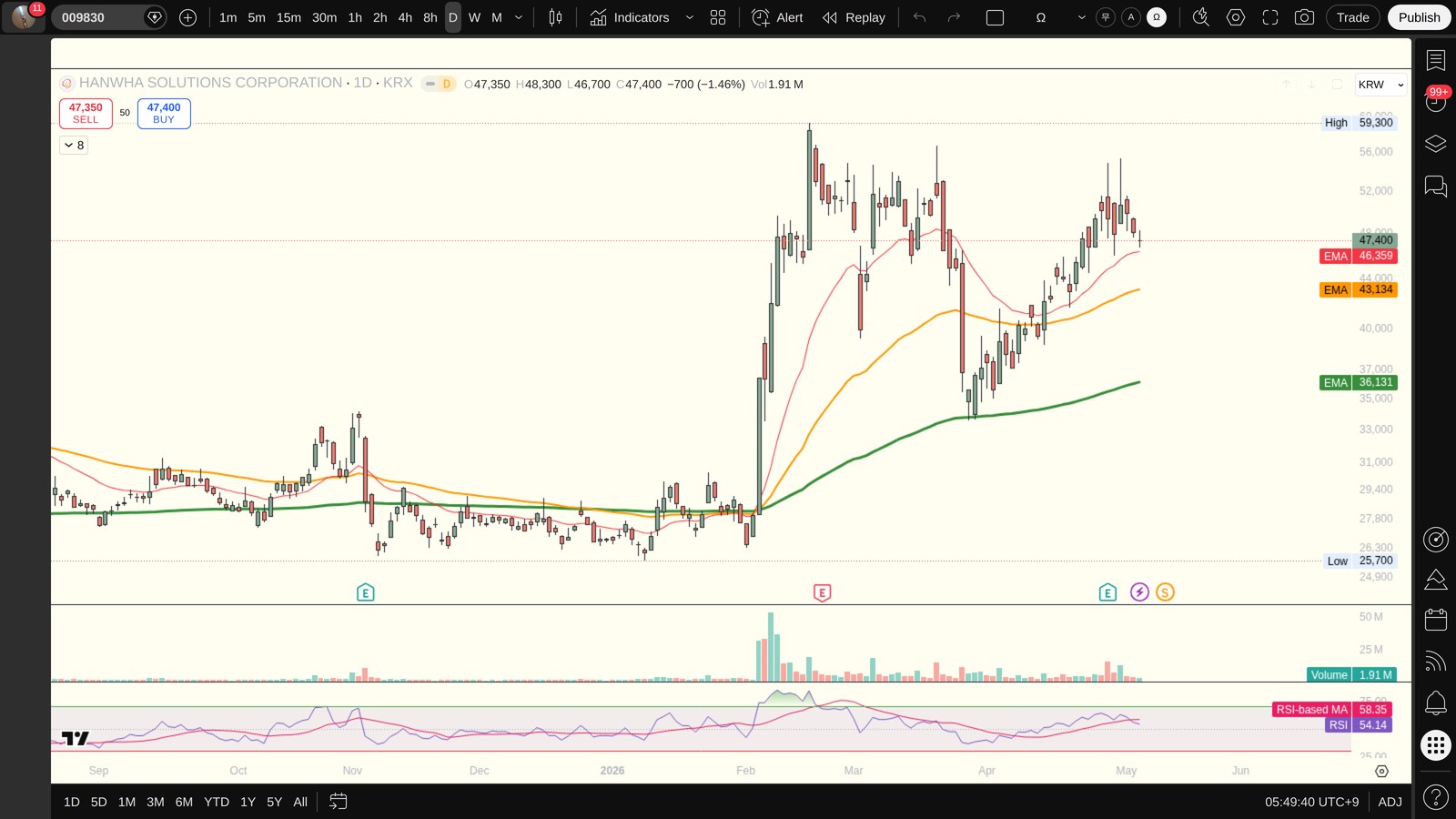This screenshot has width=1456, height=819.
Task: Expand the manage layouts dropdown chevron
Action: [x=1082, y=17]
